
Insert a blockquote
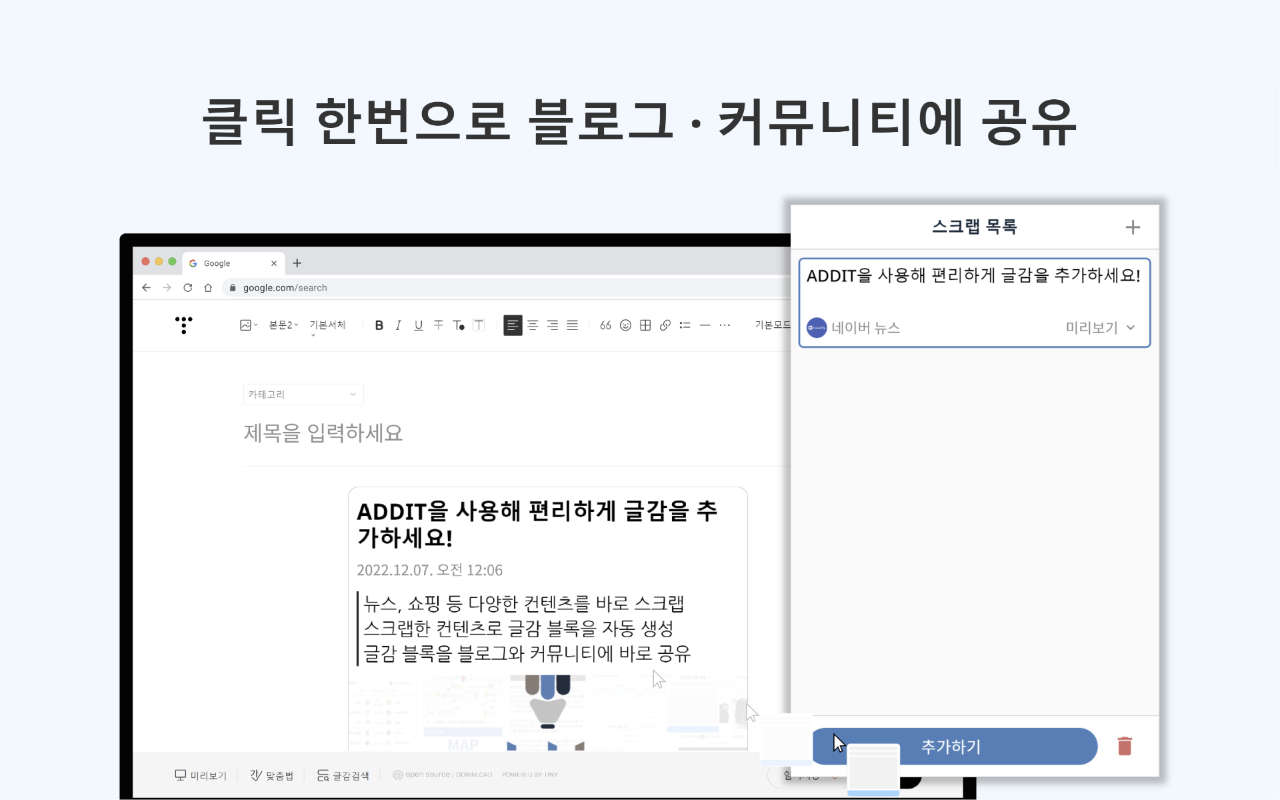point(605,325)
